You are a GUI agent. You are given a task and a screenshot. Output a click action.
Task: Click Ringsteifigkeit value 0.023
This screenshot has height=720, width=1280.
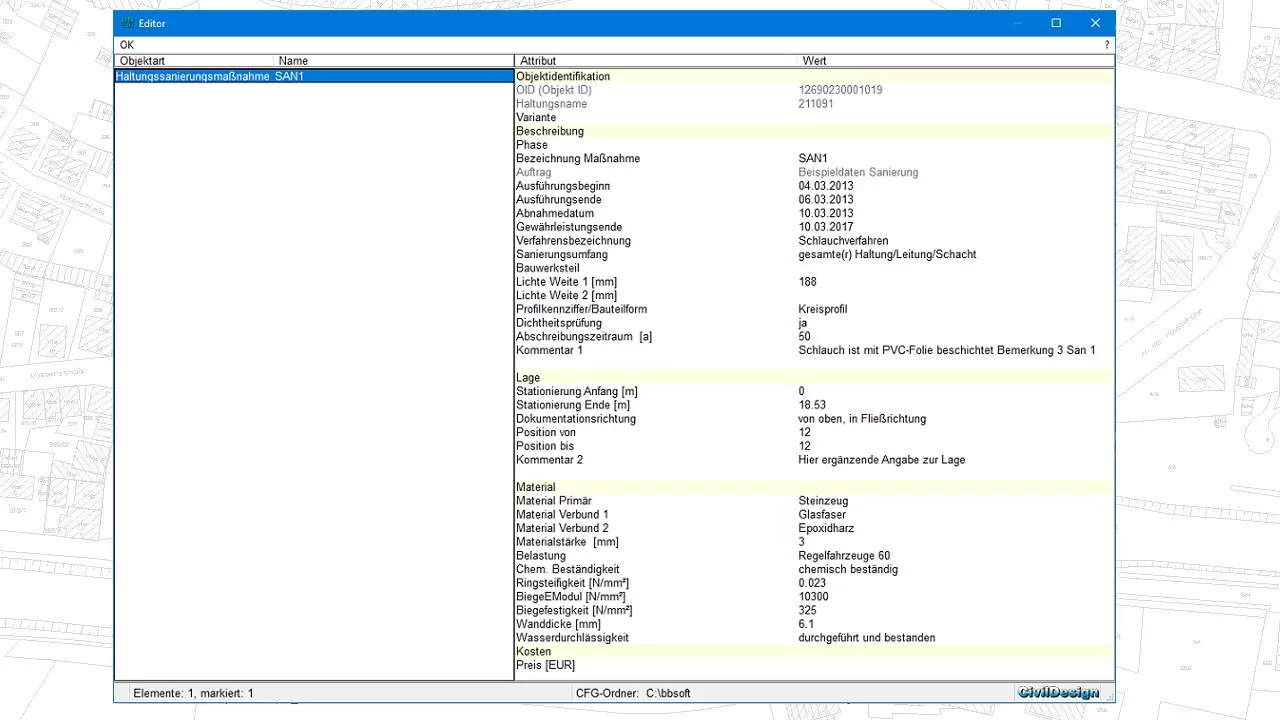click(812, 583)
